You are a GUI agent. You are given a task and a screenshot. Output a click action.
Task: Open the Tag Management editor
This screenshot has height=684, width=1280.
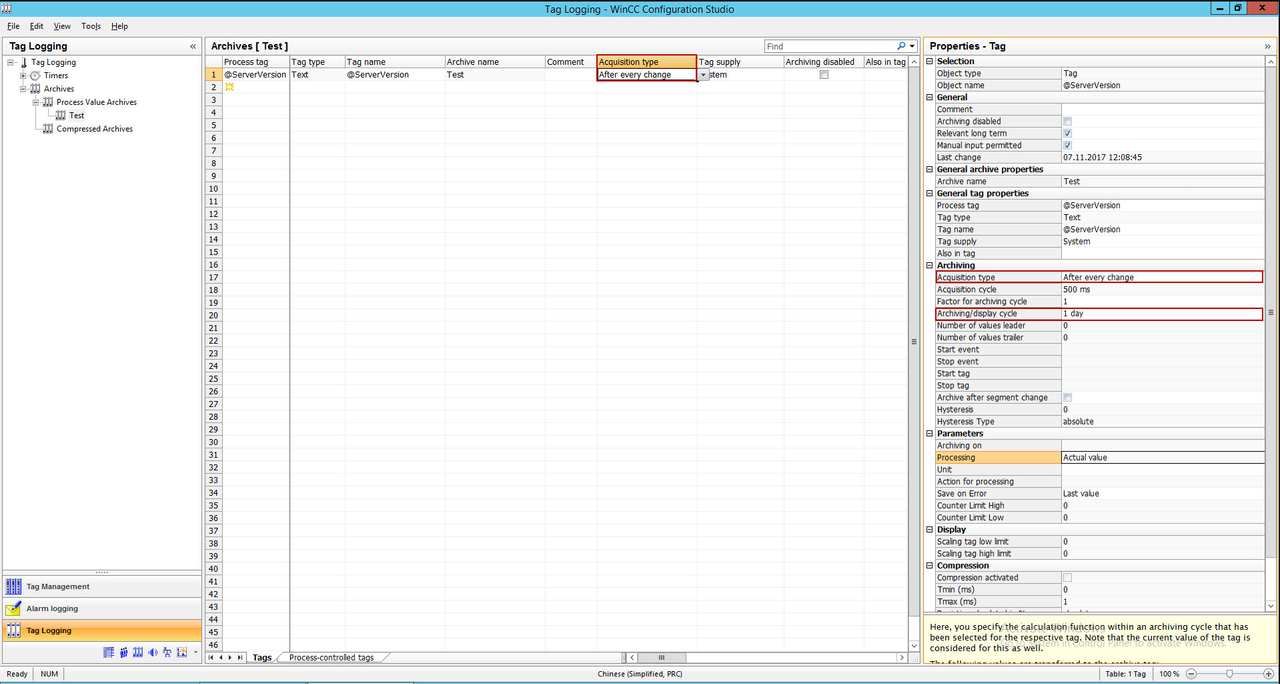100,587
